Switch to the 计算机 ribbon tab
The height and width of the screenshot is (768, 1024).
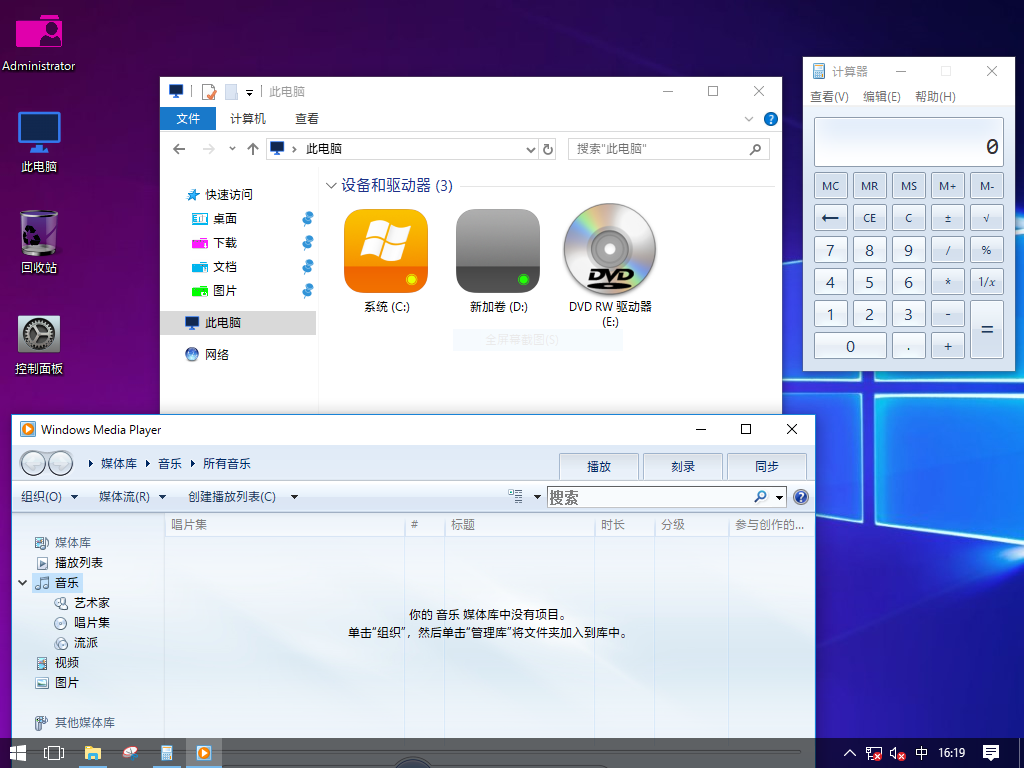pyautogui.click(x=248, y=119)
